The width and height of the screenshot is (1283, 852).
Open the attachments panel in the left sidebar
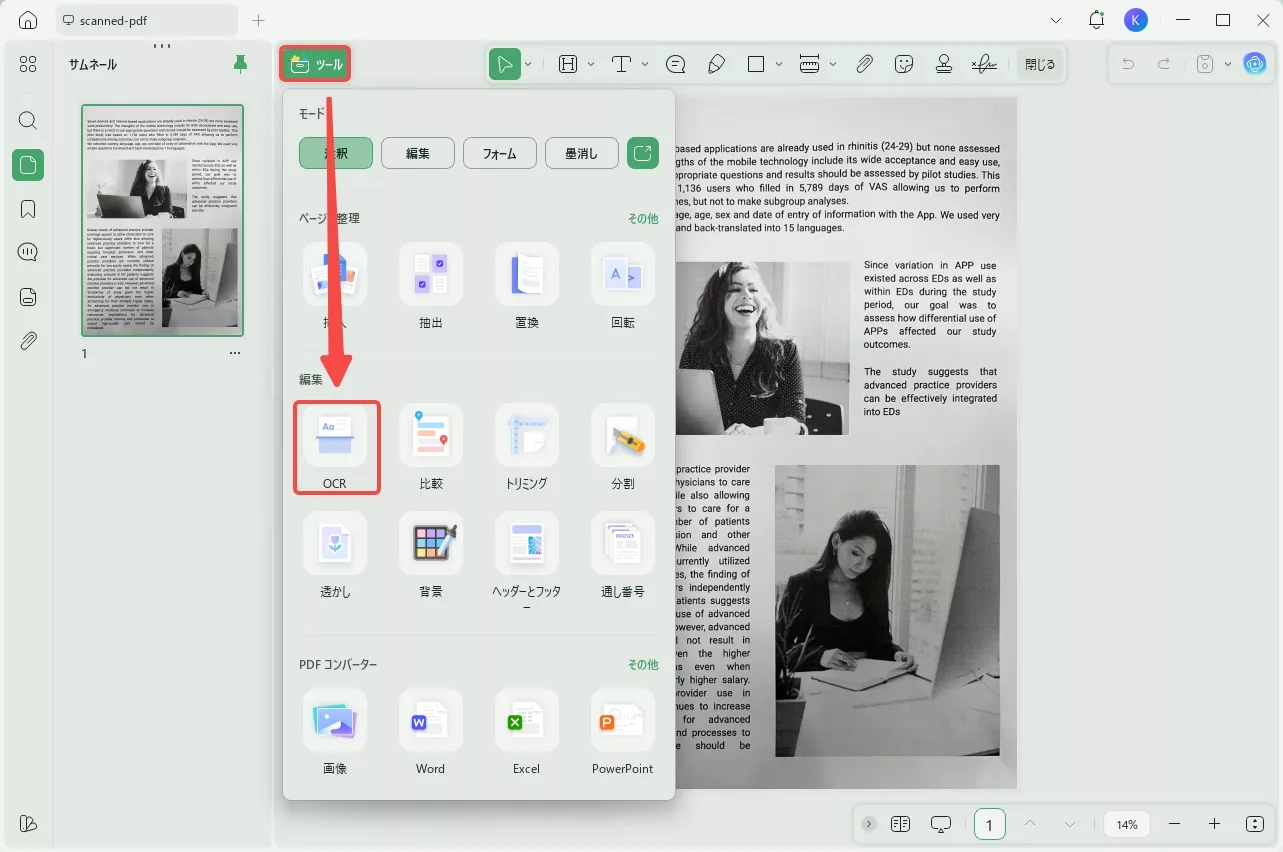coord(27,340)
